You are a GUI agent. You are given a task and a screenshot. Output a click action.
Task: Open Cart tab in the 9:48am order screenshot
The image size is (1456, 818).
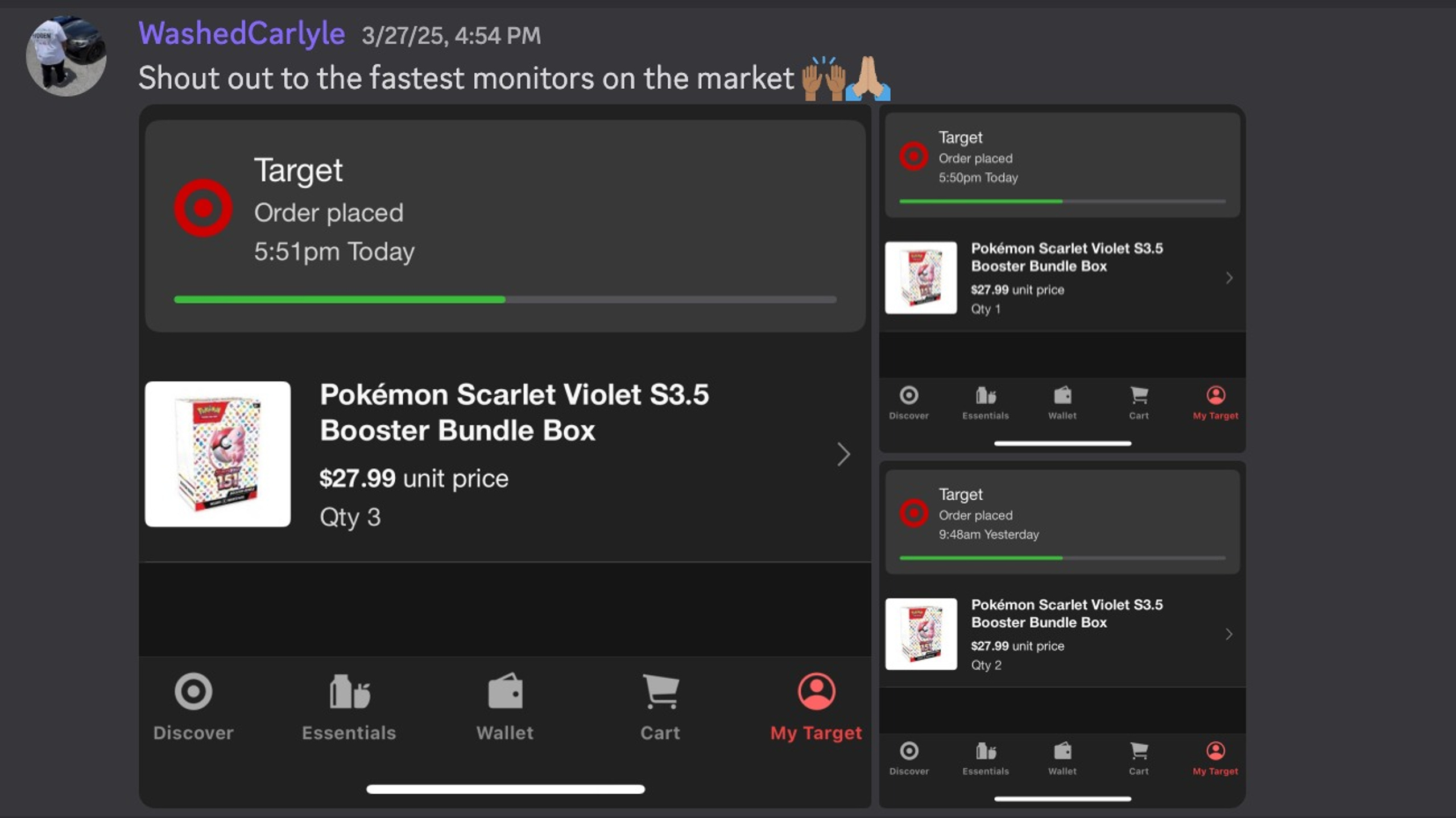[1139, 759]
